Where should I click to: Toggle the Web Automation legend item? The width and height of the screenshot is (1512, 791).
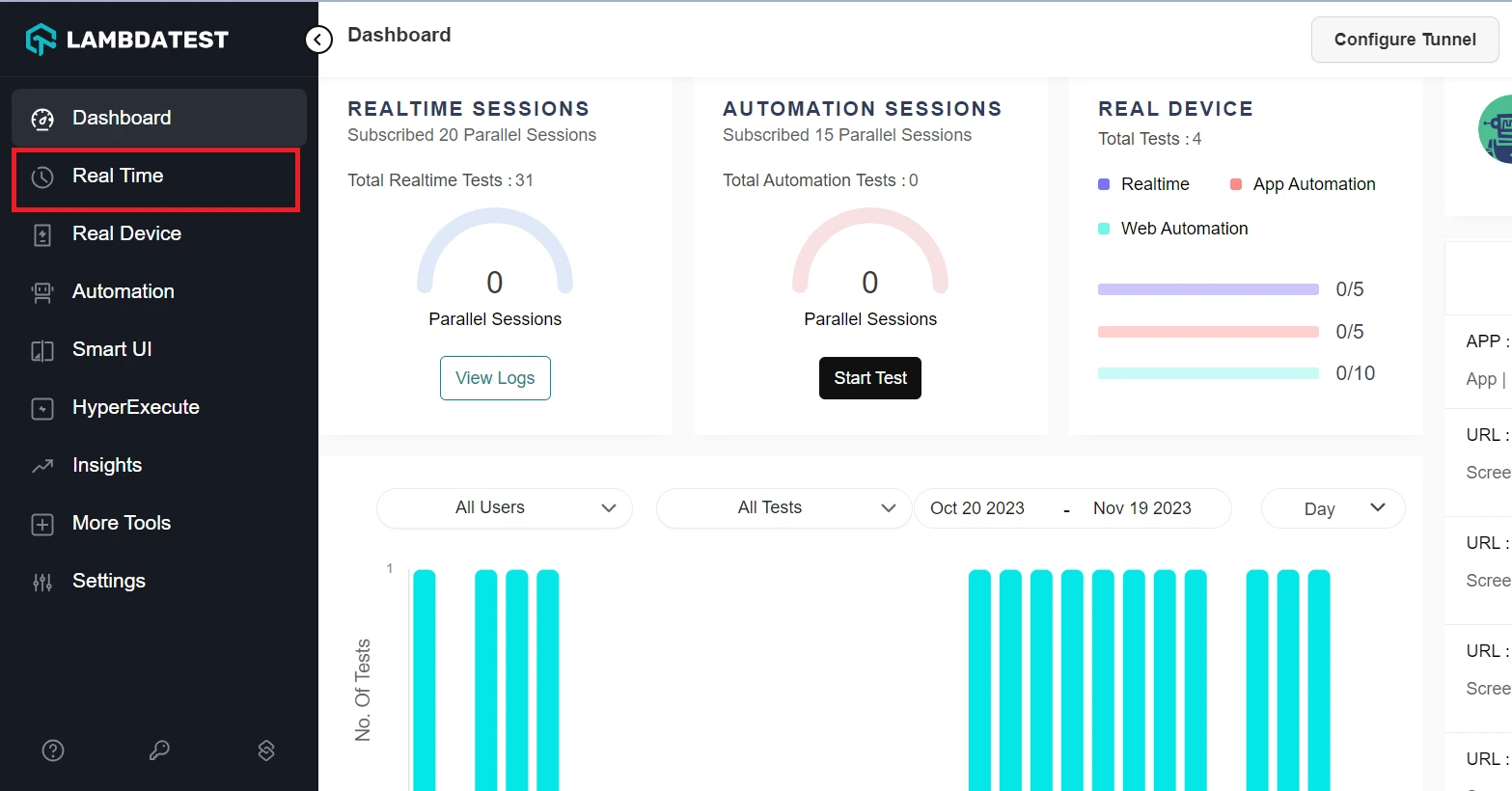pyautogui.click(x=1173, y=229)
